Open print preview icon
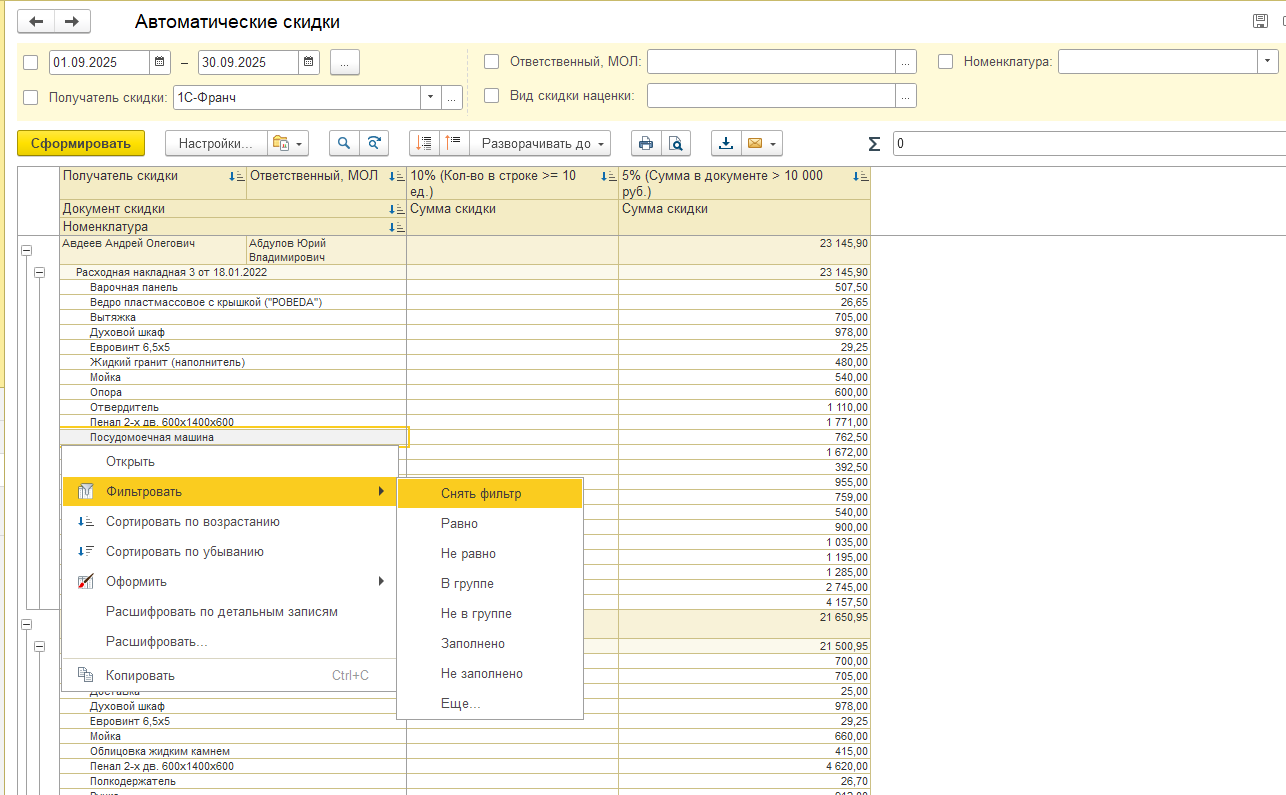Screen dimensions: 1286x795 coord(676,143)
